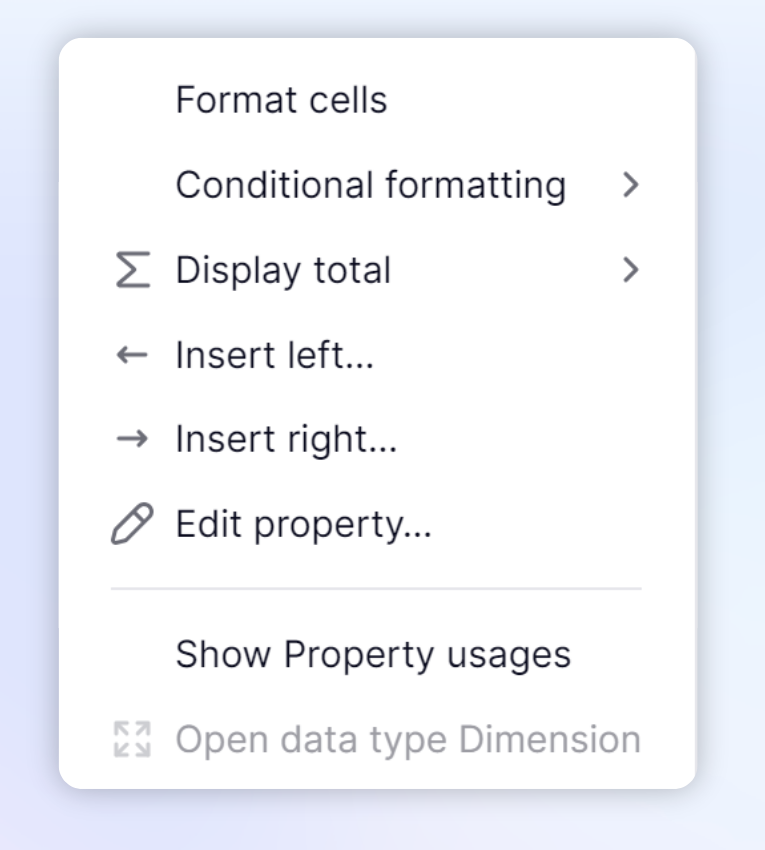This screenshot has height=850, width=765.
Task: Select the Display total label
Action: (283, 270)
